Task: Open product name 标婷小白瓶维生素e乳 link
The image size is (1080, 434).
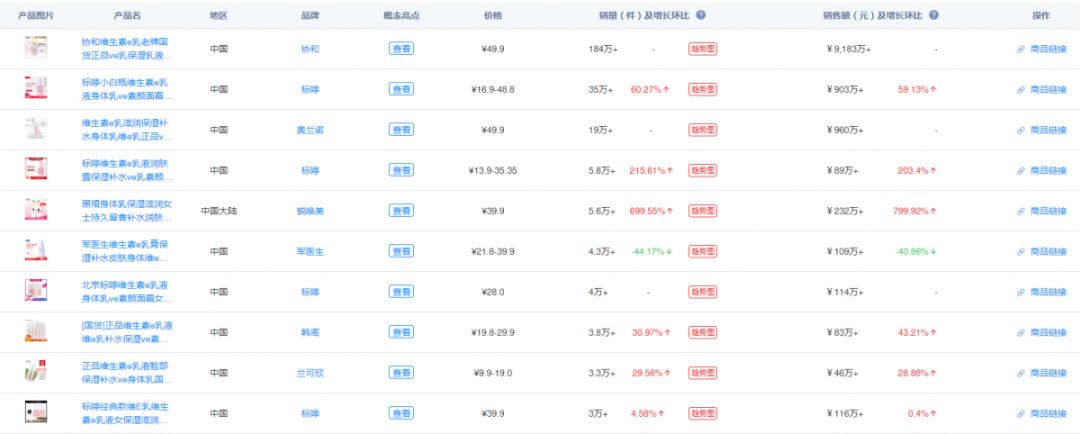Action: pos(126,89)
